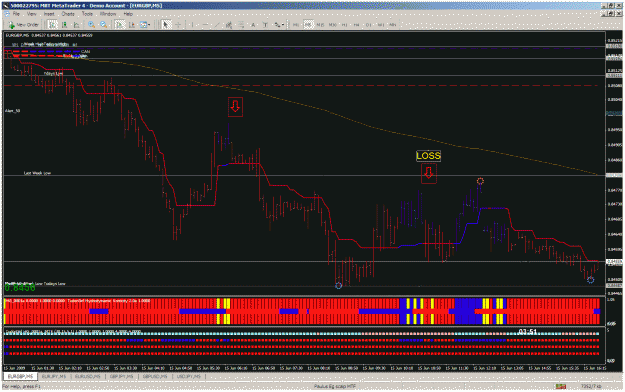Open the Window menu
This screenshot has width=625, height=392.
108,14
